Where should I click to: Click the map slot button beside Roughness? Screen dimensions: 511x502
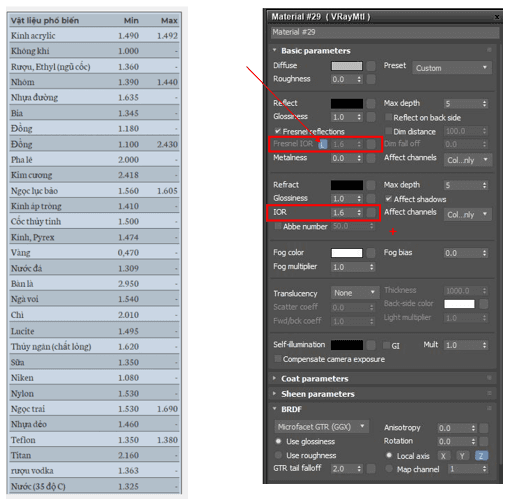pyautogui.click(x=371, y=79)
